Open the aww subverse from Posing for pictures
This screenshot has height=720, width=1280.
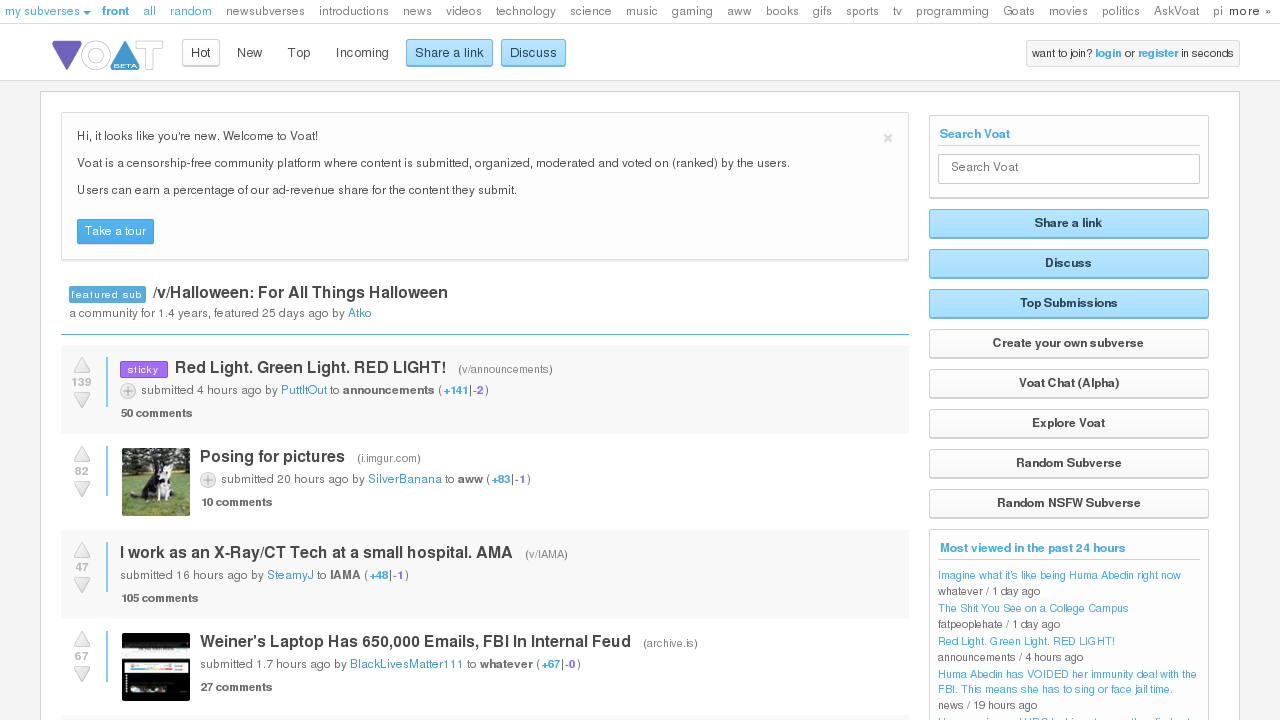click(470, 480)
